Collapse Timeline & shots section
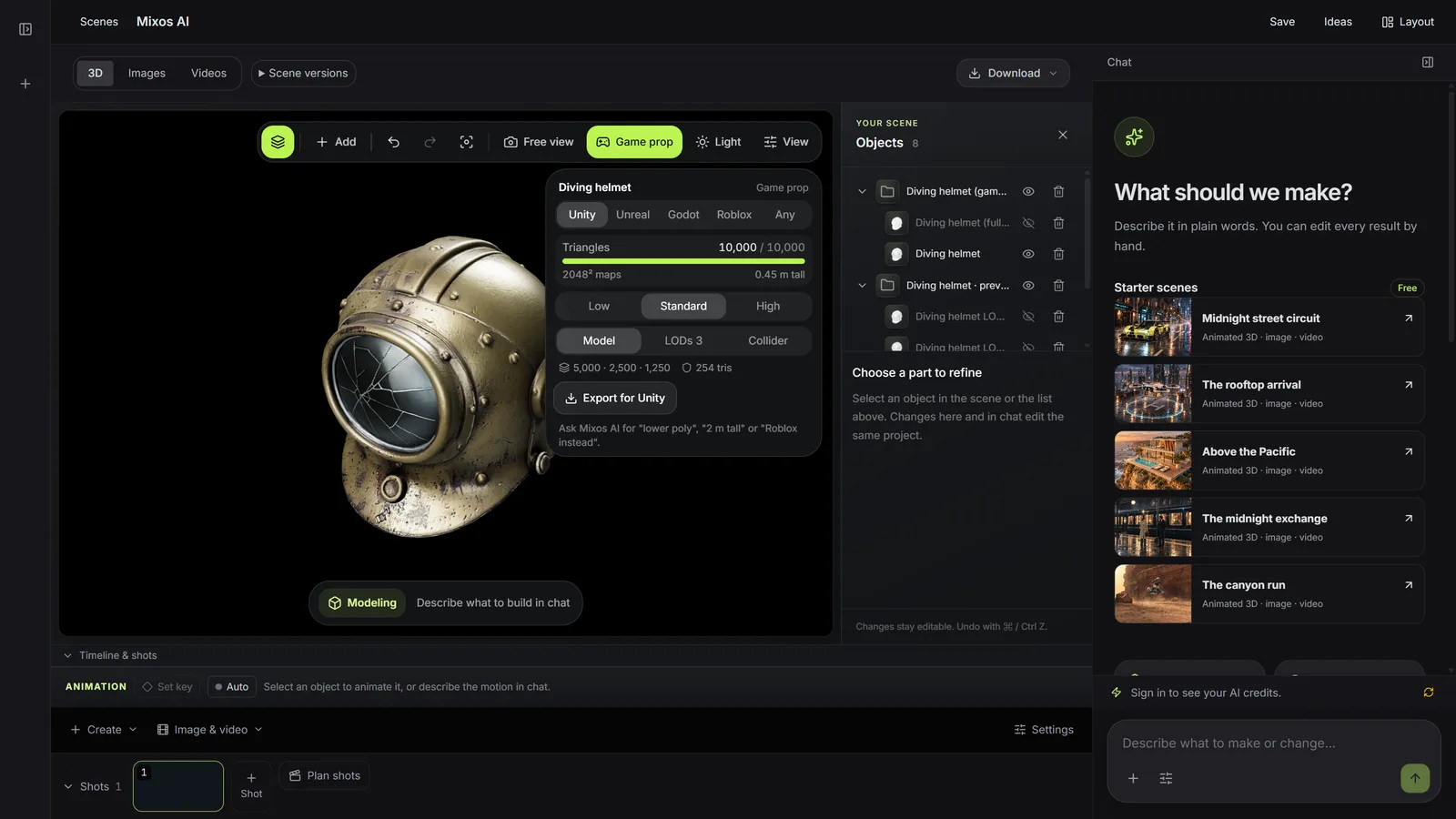Viewport: 1456px width, 819px height. 67,655
